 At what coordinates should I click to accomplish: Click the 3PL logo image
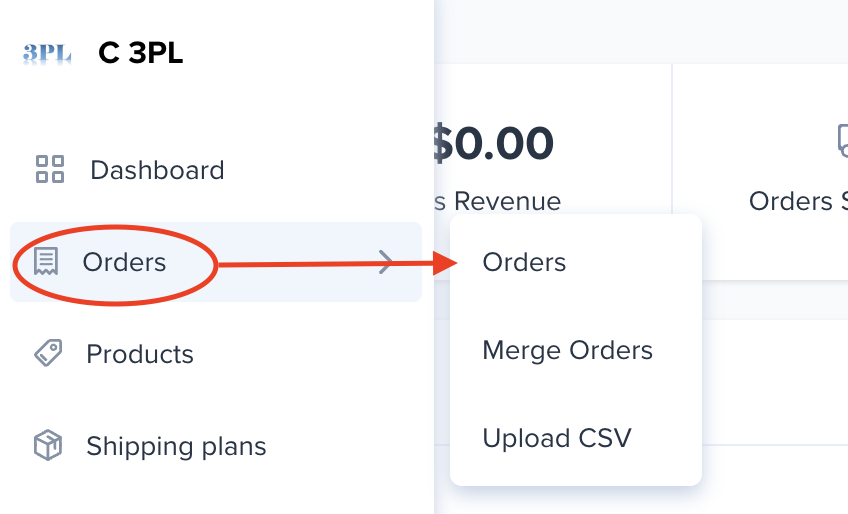click(x=47, y=54)
